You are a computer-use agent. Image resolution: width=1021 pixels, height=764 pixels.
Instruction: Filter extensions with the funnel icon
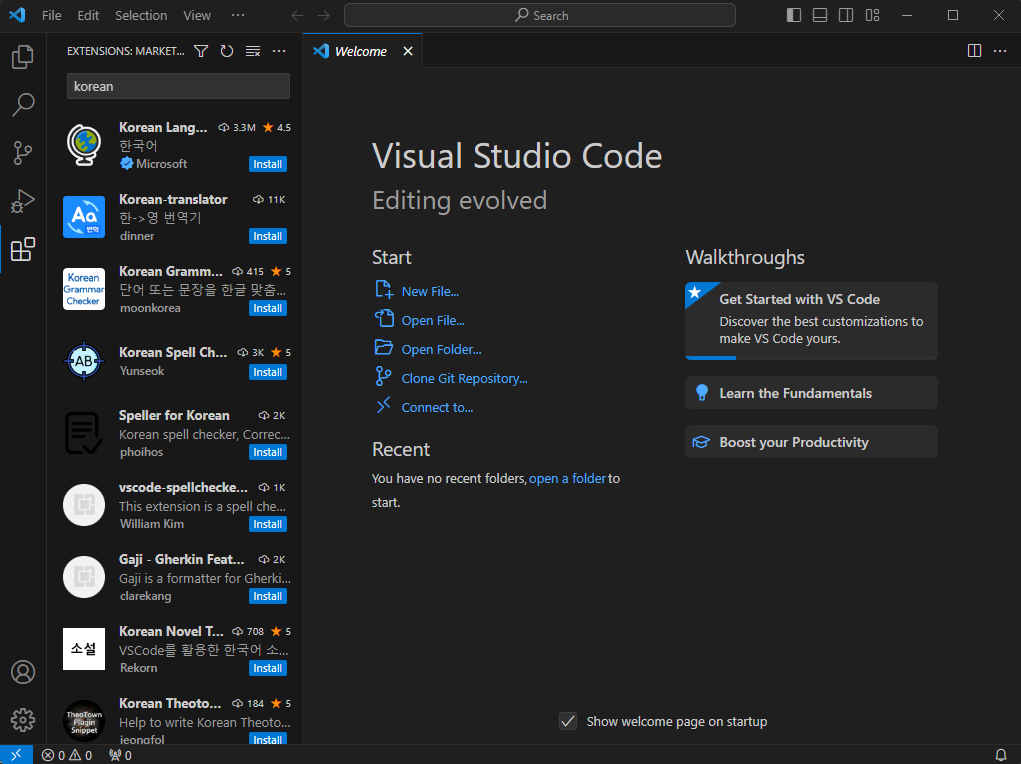coord(201,51)
